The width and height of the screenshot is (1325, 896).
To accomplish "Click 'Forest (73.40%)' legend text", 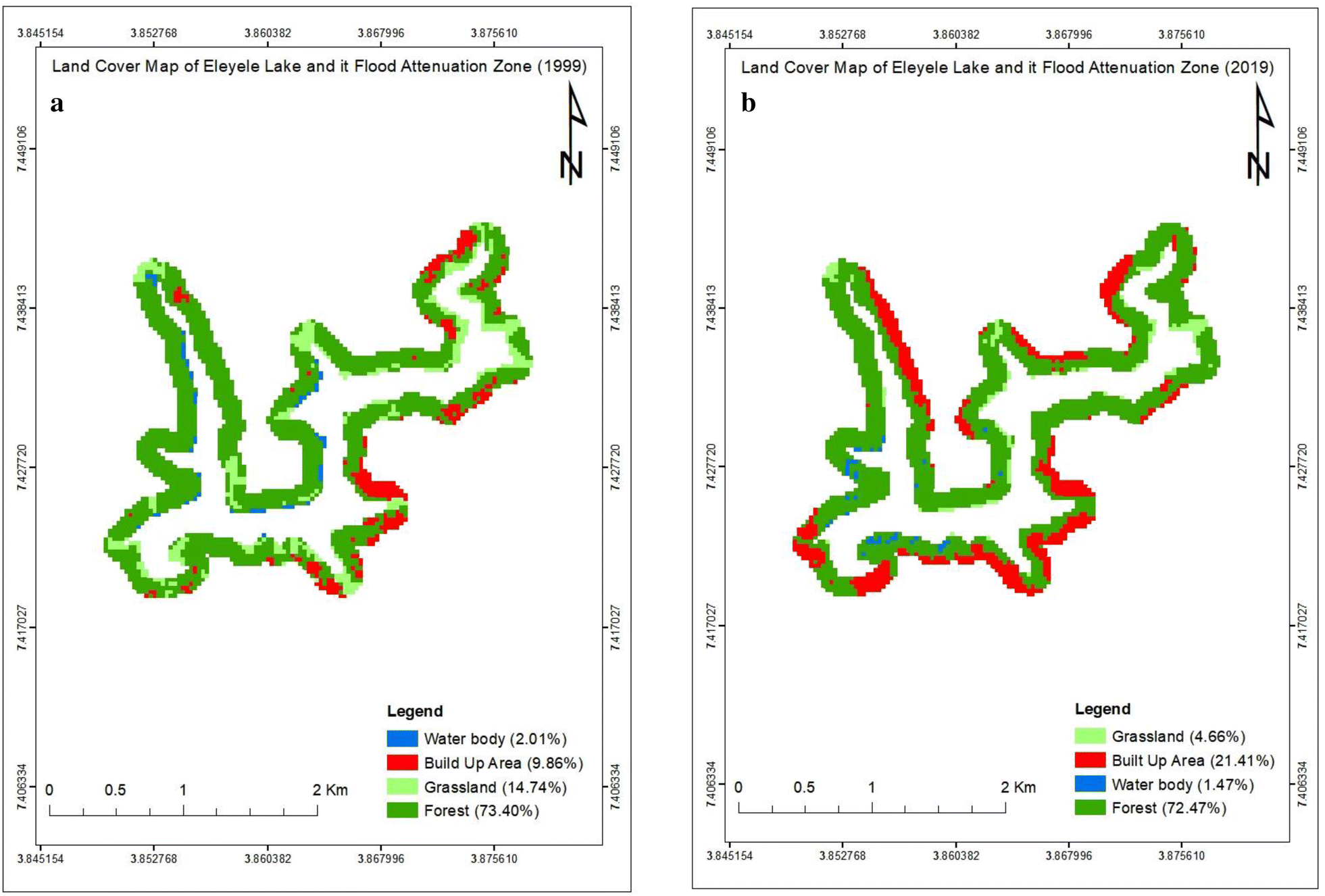I will pyautogui.click(x=481, y=810).
